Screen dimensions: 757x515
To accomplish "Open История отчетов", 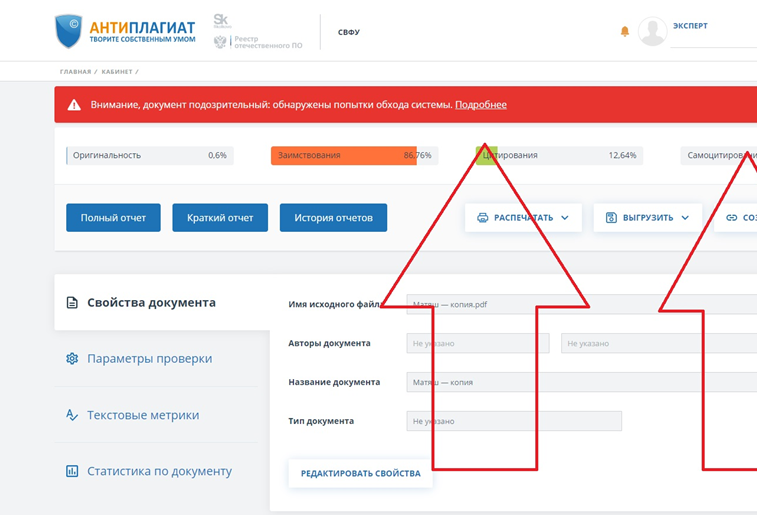I will (x=334, y=218).
